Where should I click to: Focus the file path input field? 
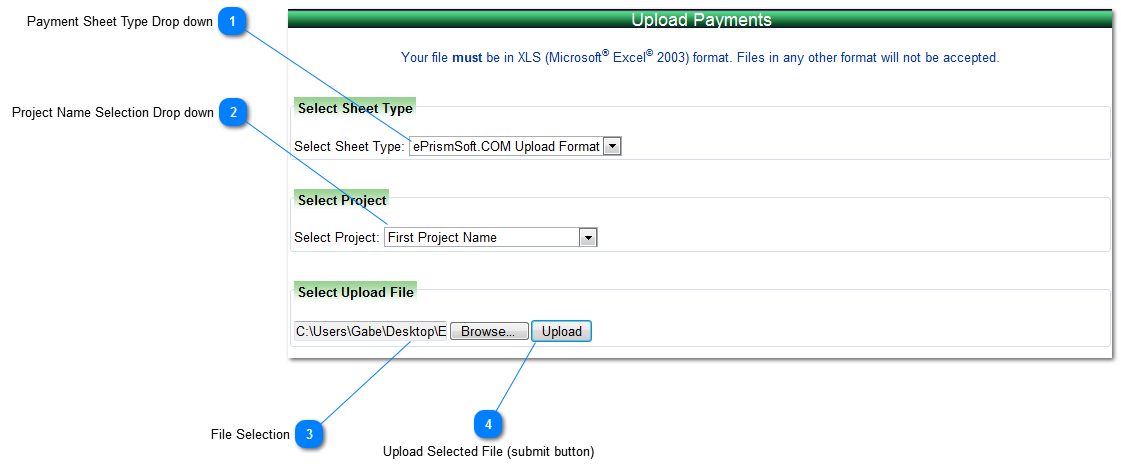(370, 331)
